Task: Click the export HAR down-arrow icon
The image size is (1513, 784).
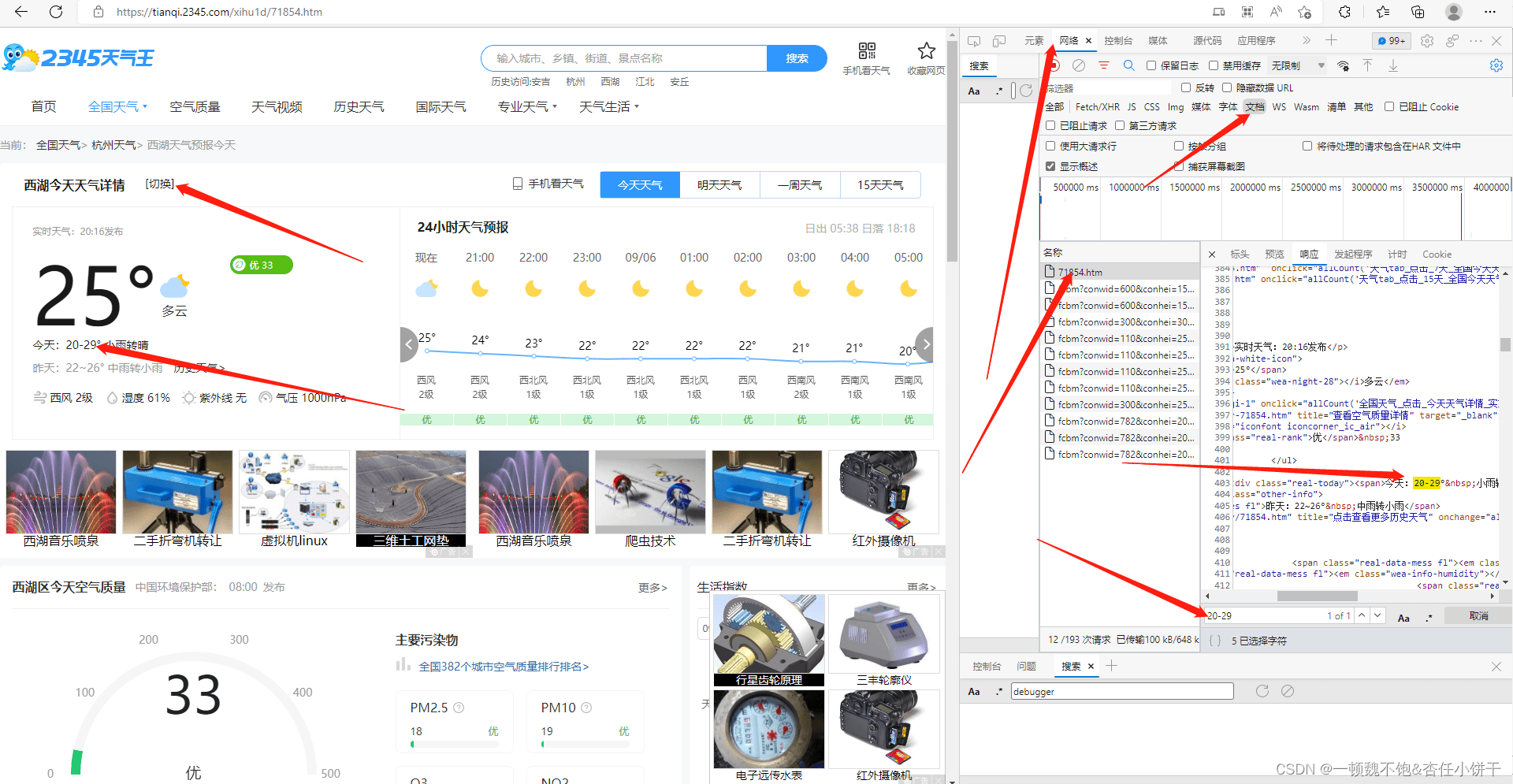Action: click(x=1392, y=65)
